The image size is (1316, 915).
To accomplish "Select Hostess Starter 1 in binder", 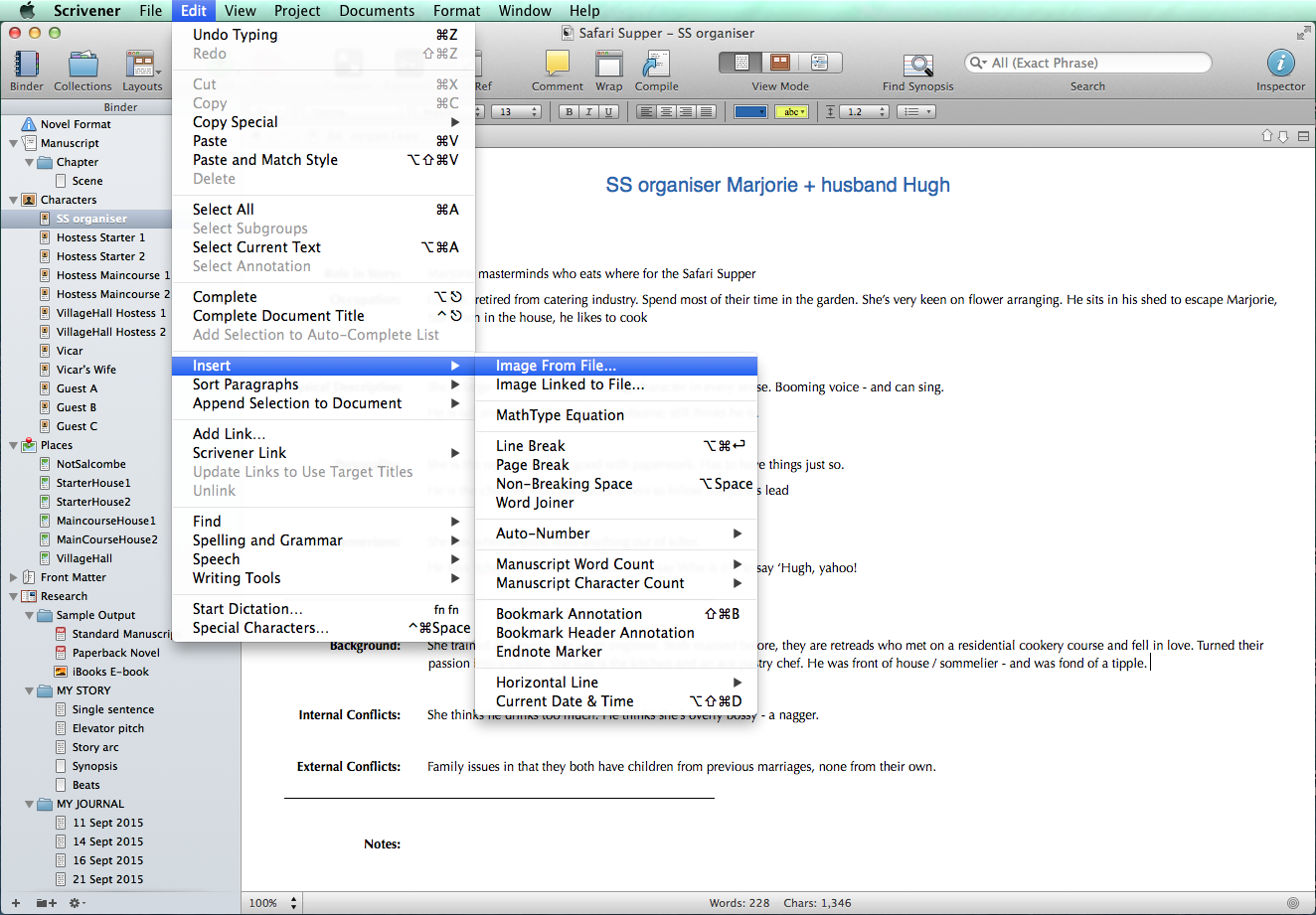I will coord(100,237).
